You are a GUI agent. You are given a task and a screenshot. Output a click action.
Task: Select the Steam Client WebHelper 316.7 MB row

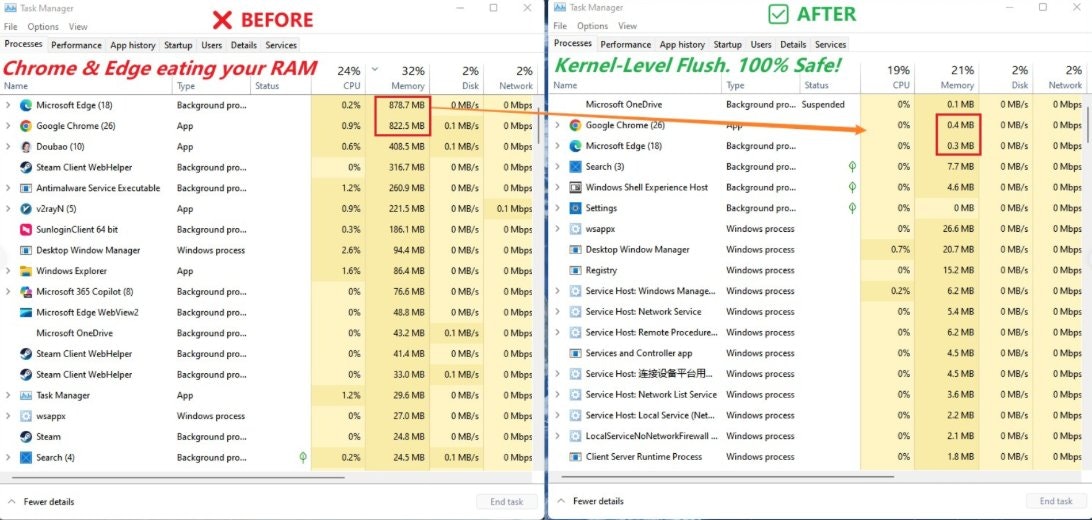click(x=268, y=167)
